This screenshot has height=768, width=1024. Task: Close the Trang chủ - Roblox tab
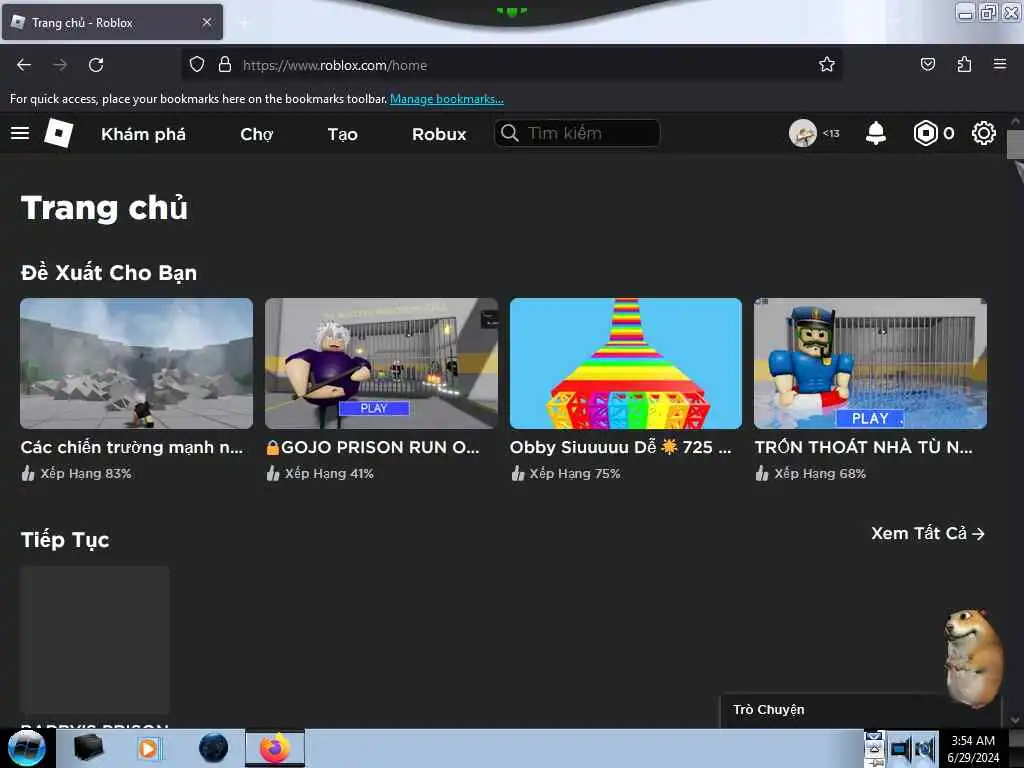[x=207, y=22]
